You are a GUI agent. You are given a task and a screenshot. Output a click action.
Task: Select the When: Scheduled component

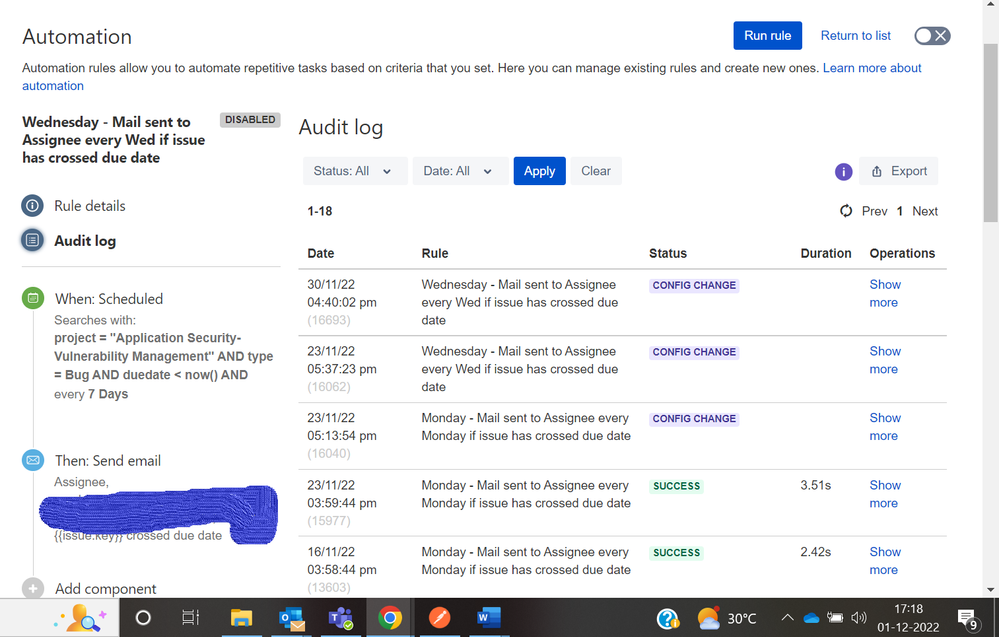tap(109, 299)
